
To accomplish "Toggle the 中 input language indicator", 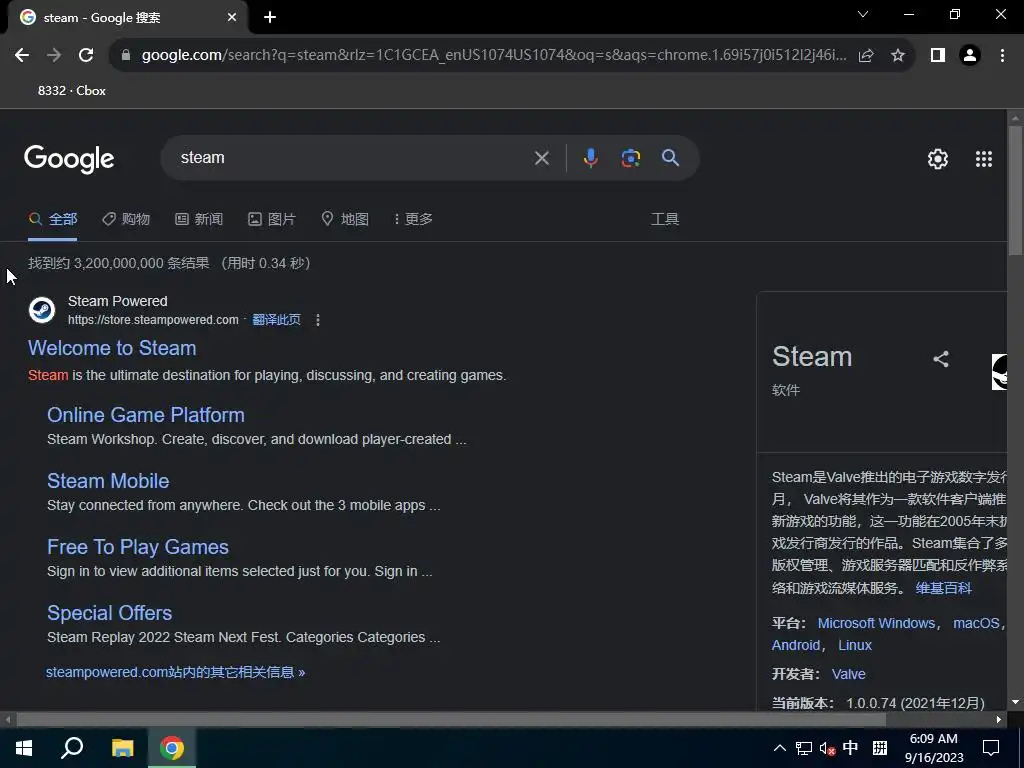I will (850, 748).
